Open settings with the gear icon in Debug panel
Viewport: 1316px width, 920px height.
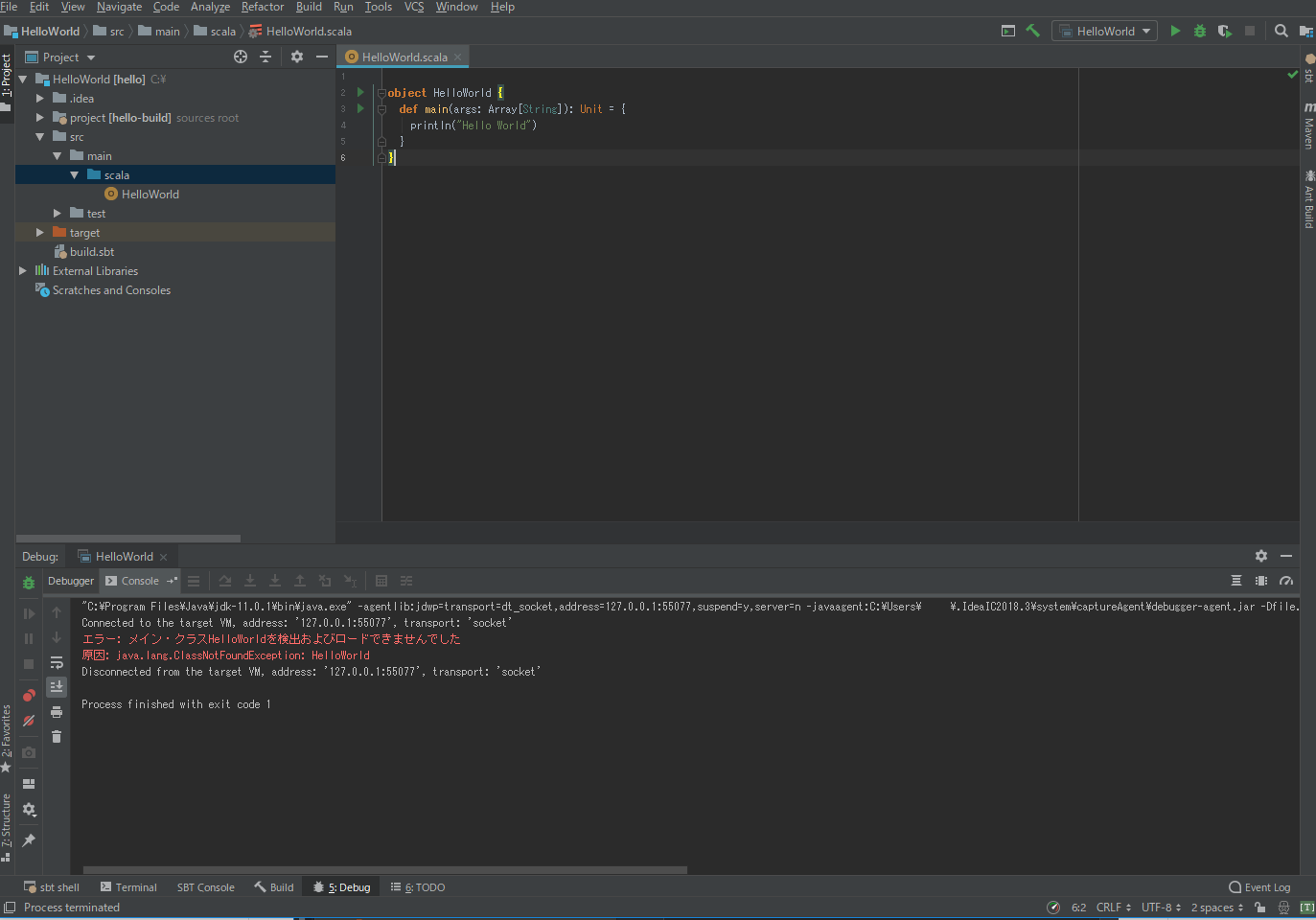pyautogui.click(x=1260, y=556)
